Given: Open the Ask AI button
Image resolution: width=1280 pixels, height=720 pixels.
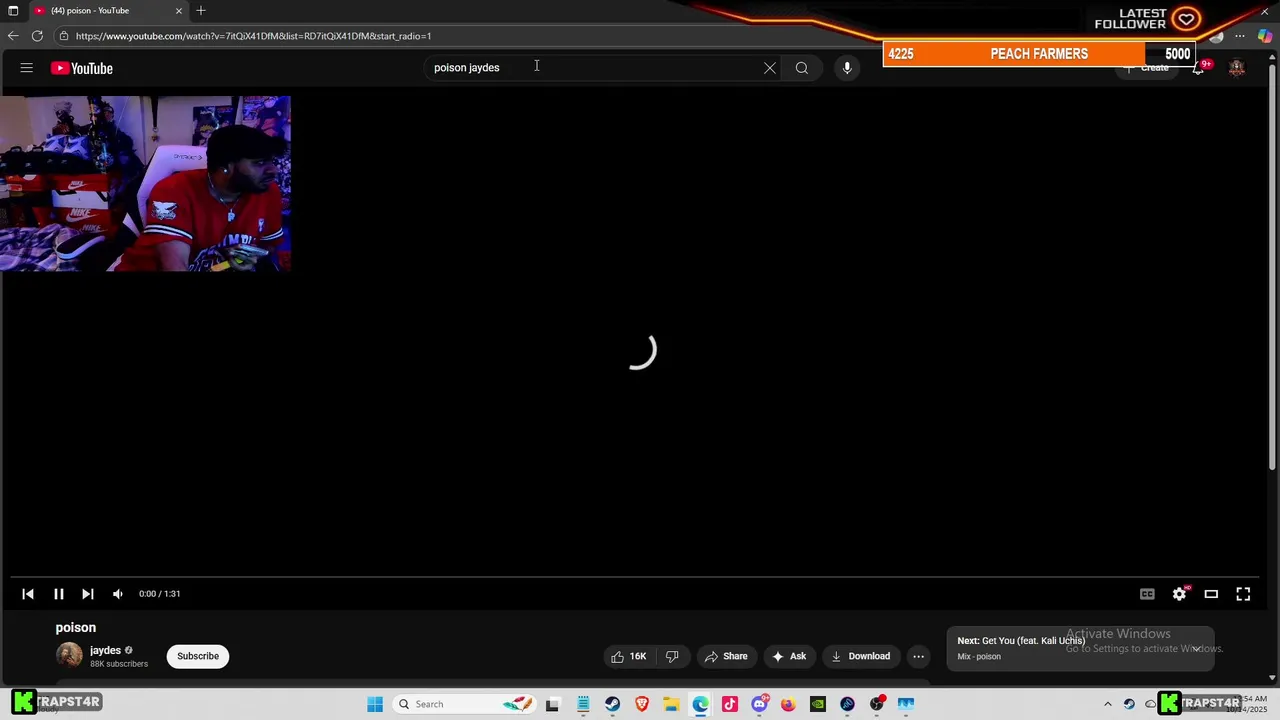Looking at the screenshot, I should click(x=789, y=656).
